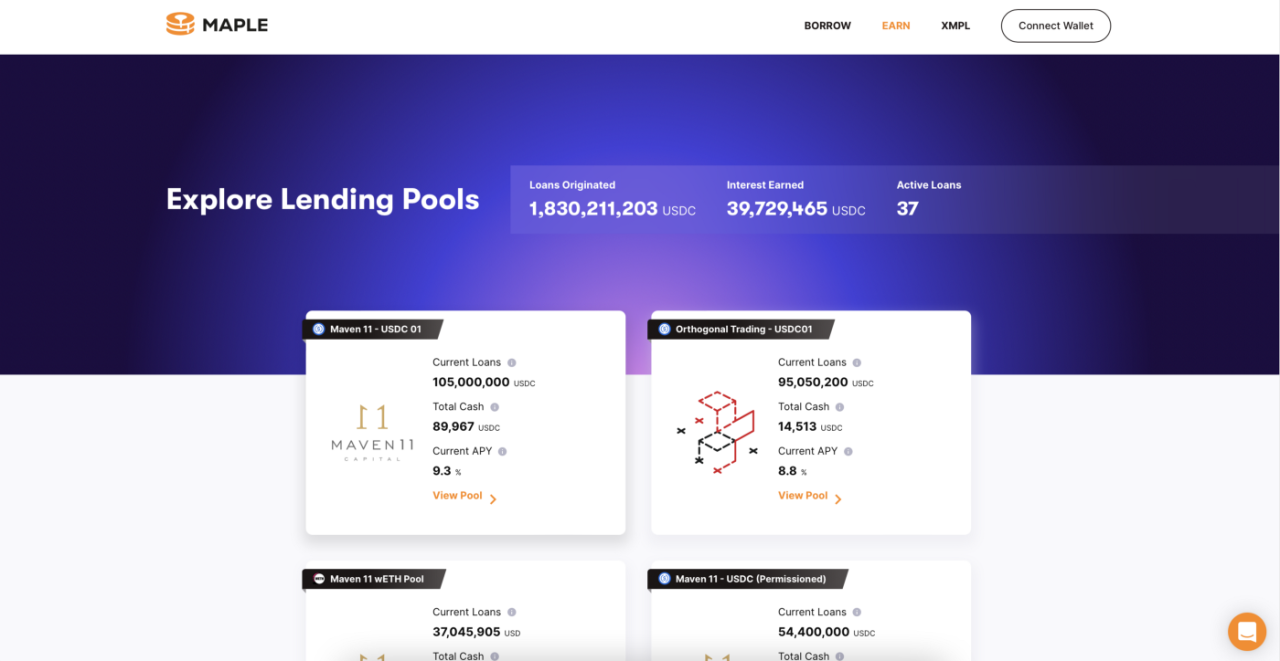Click info icon beside Orthogonal Trading Current APY

tap(848, 451)
